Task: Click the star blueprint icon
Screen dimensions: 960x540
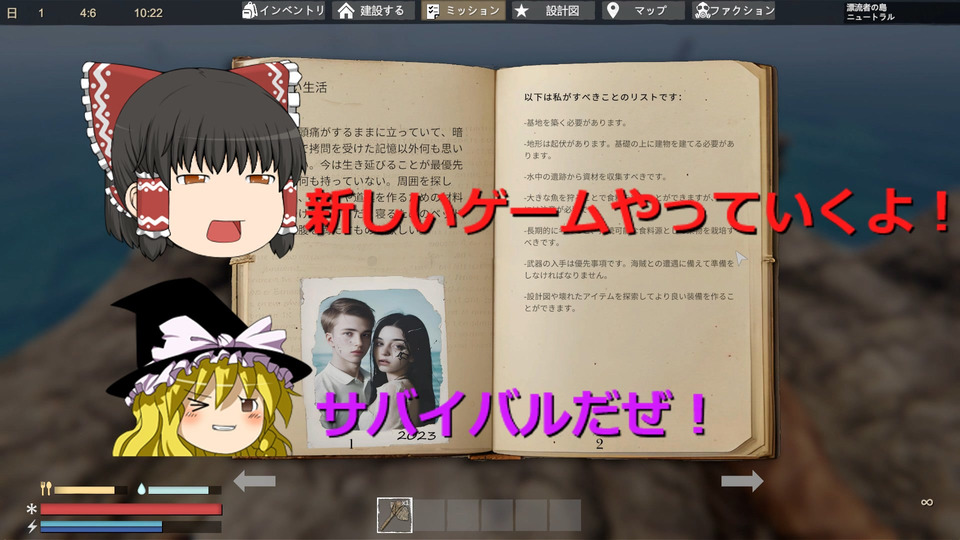Action: tap(521, 10)
